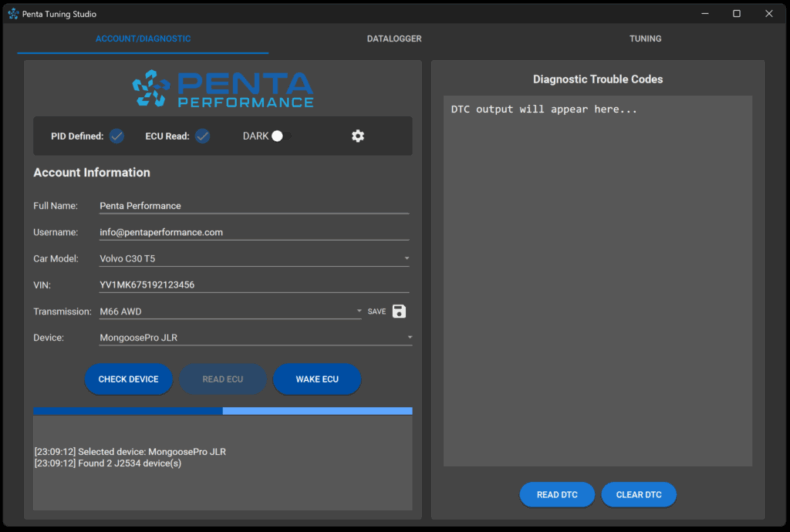The height and width of the screenshot is (532, 790).
Task: Click the blue progress bar
Action: [223, 411]
